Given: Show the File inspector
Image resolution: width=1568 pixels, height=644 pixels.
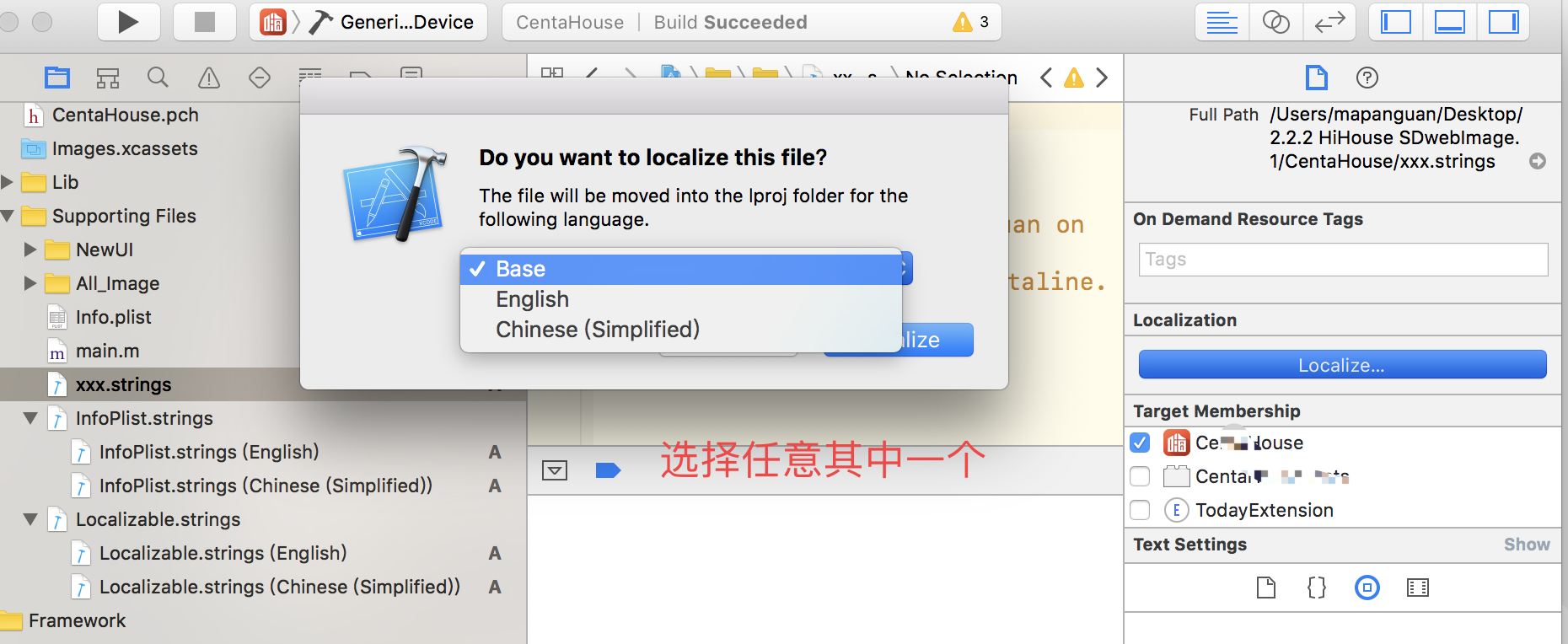Looking at the screenshot, I should tap(1316, 78).
